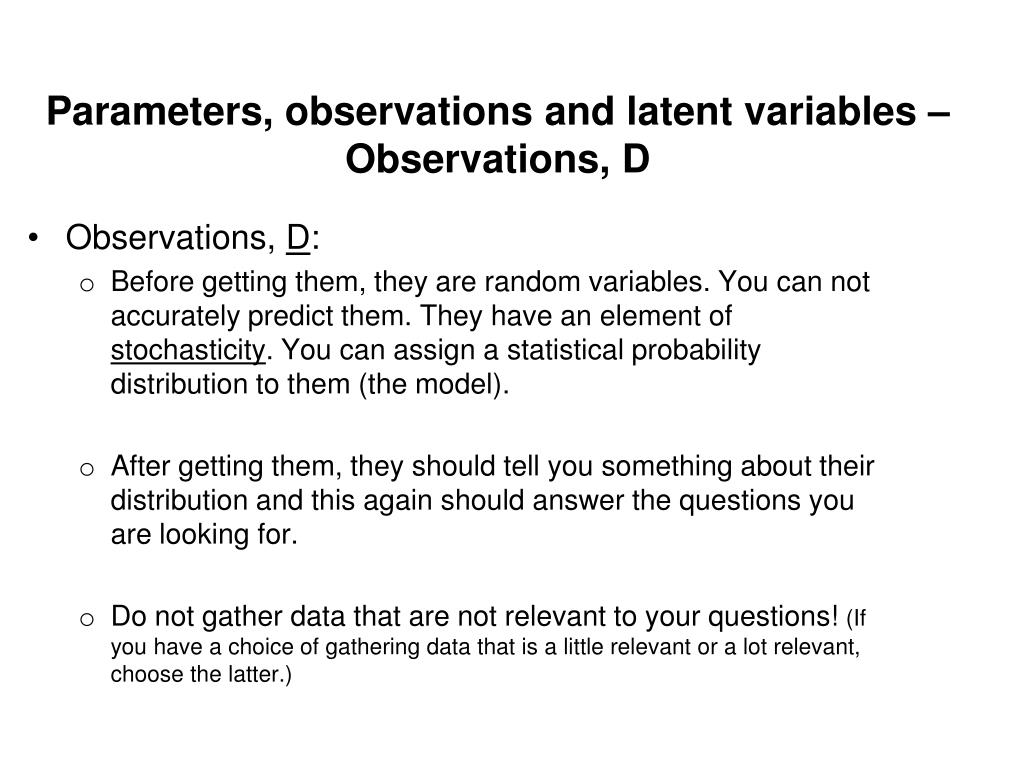Click the phrase 'accurately predict them'
This screenshot has width=1024, height=768.
(261, 317)
